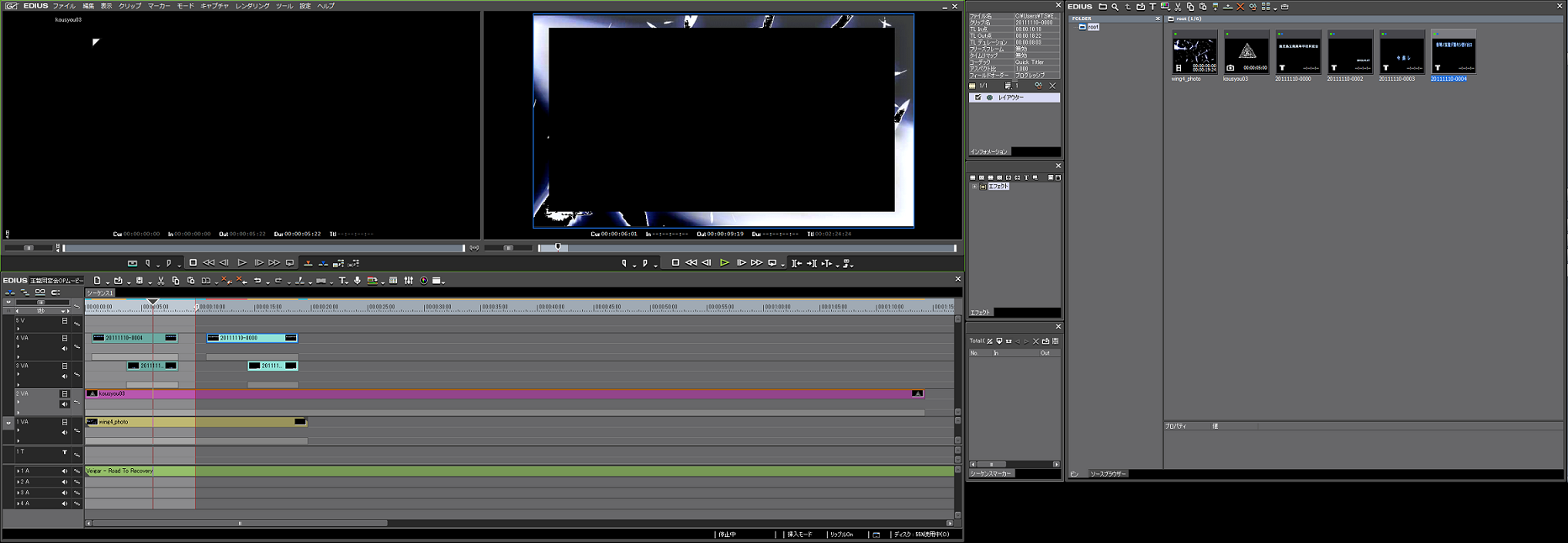Image resolution: width=1568 pixels, height=543 pixels.
Task: Click the Up One Folder arrow in the bin
Action: (x=1127, y=7)
